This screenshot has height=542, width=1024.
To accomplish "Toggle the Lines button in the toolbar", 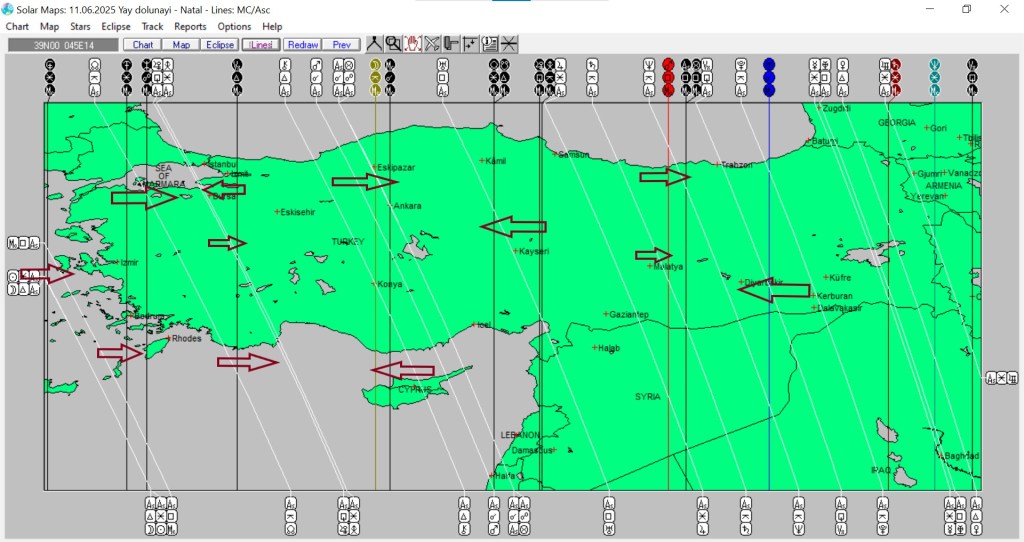I will (x=261, y=45).
